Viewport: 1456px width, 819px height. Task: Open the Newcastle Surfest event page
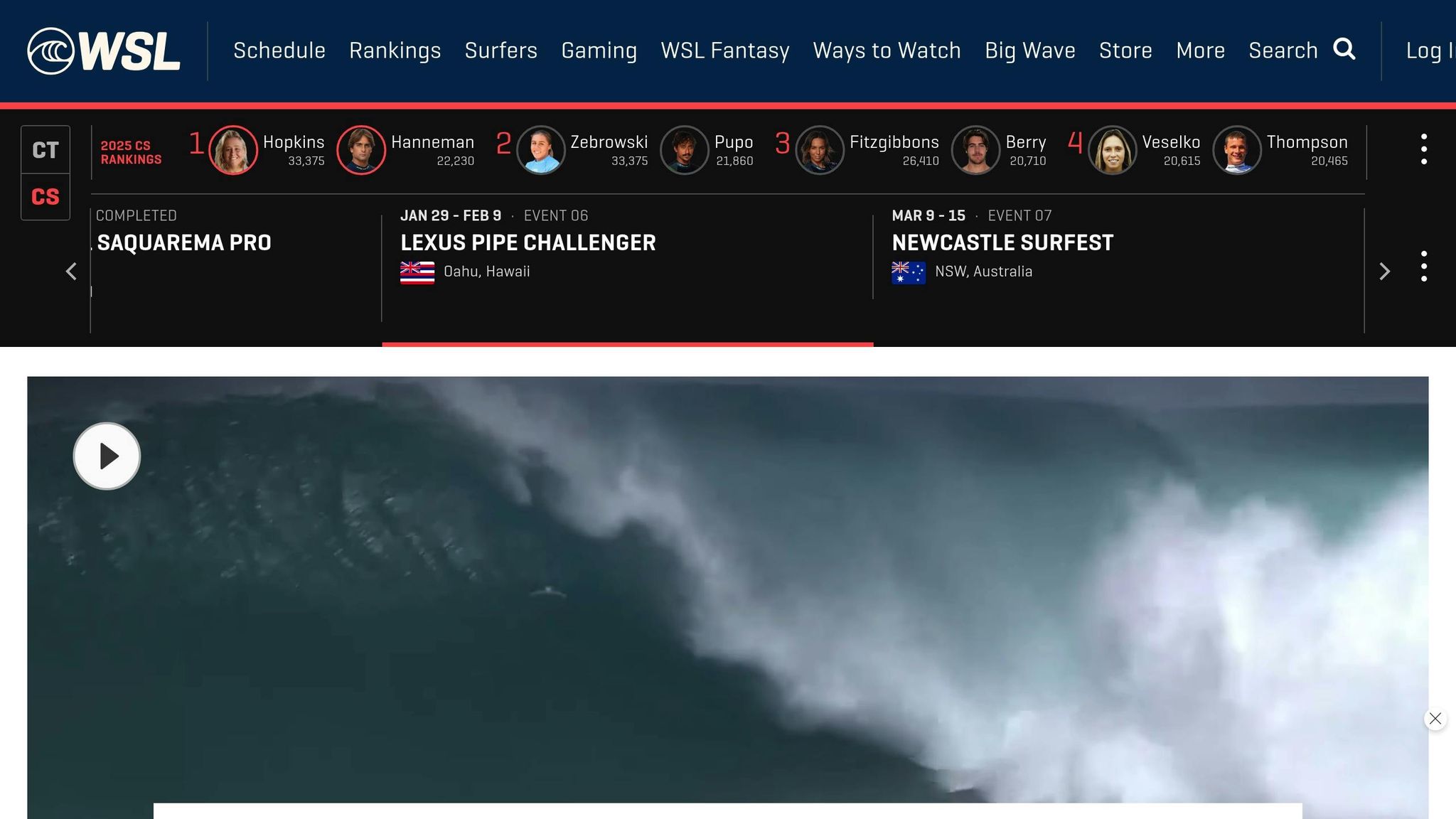coord(1002,242)
